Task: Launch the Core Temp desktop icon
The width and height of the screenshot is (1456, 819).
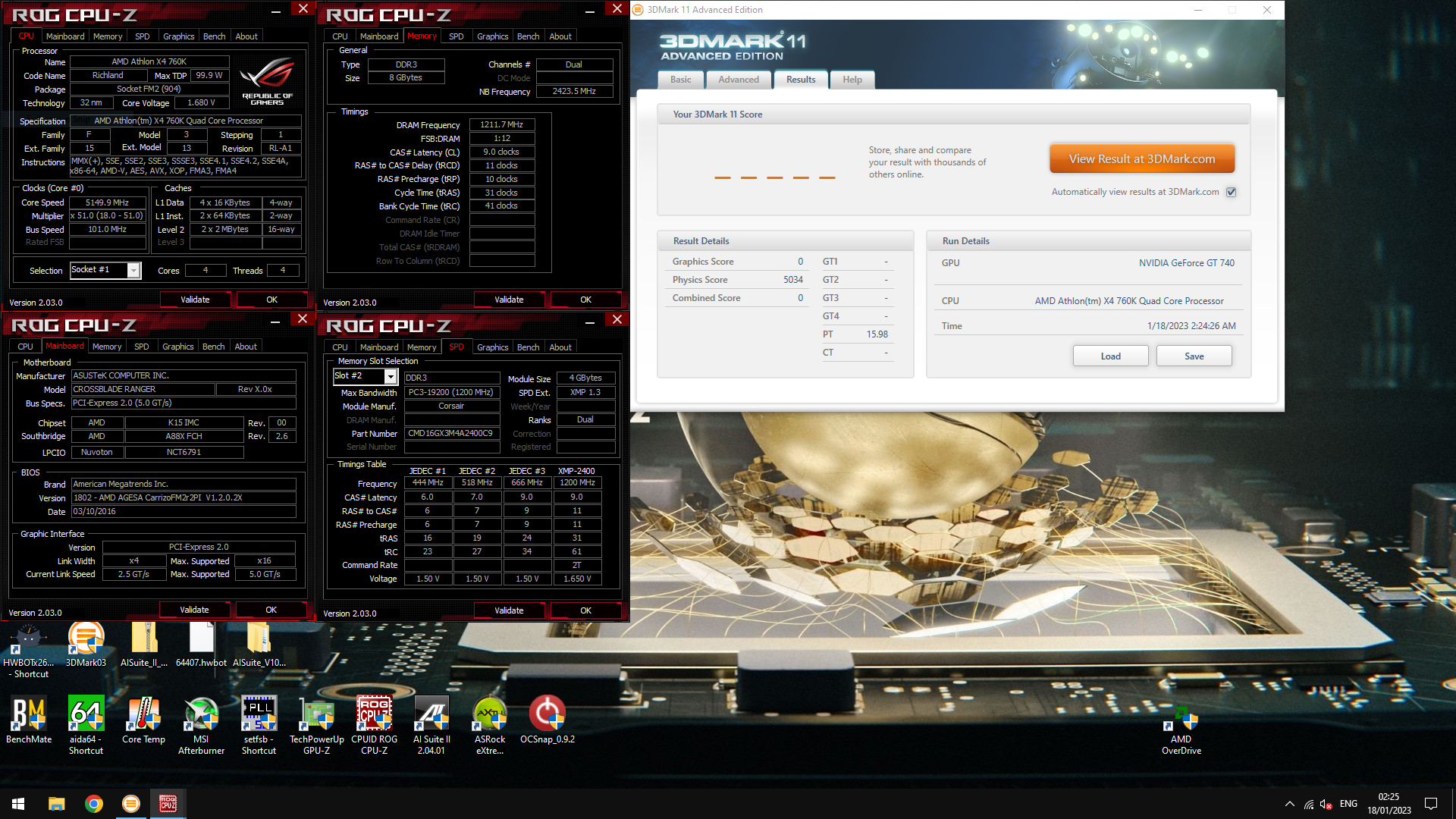Action: (x=143, y=720)
